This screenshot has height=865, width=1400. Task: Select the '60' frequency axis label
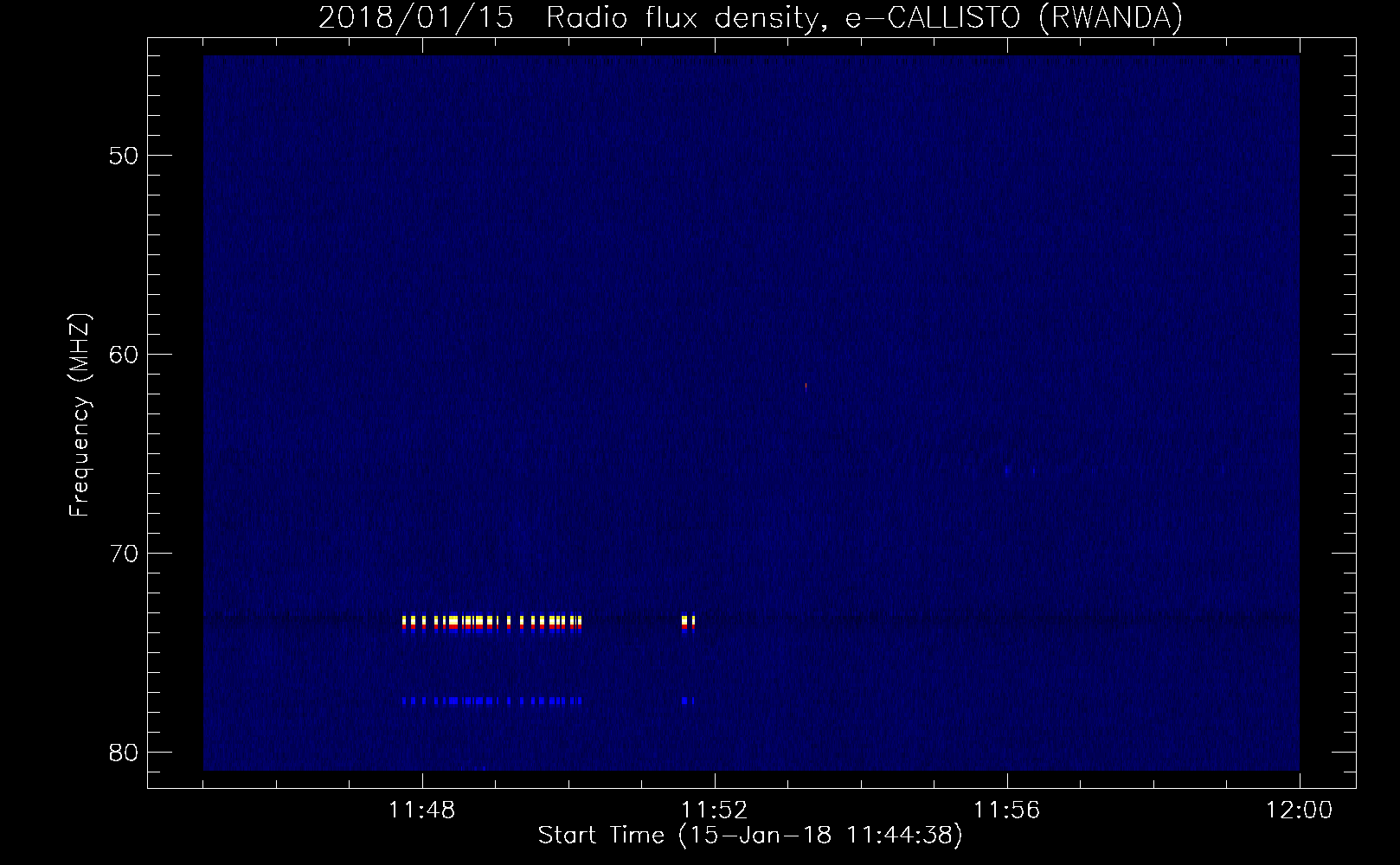tap(123, 355)
